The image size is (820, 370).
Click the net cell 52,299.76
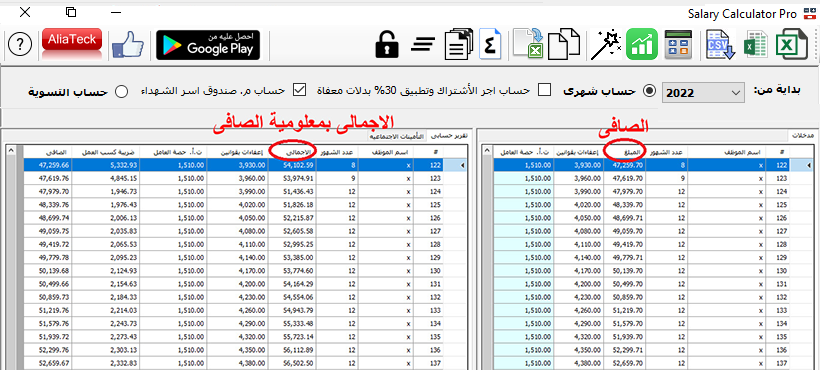47,349
